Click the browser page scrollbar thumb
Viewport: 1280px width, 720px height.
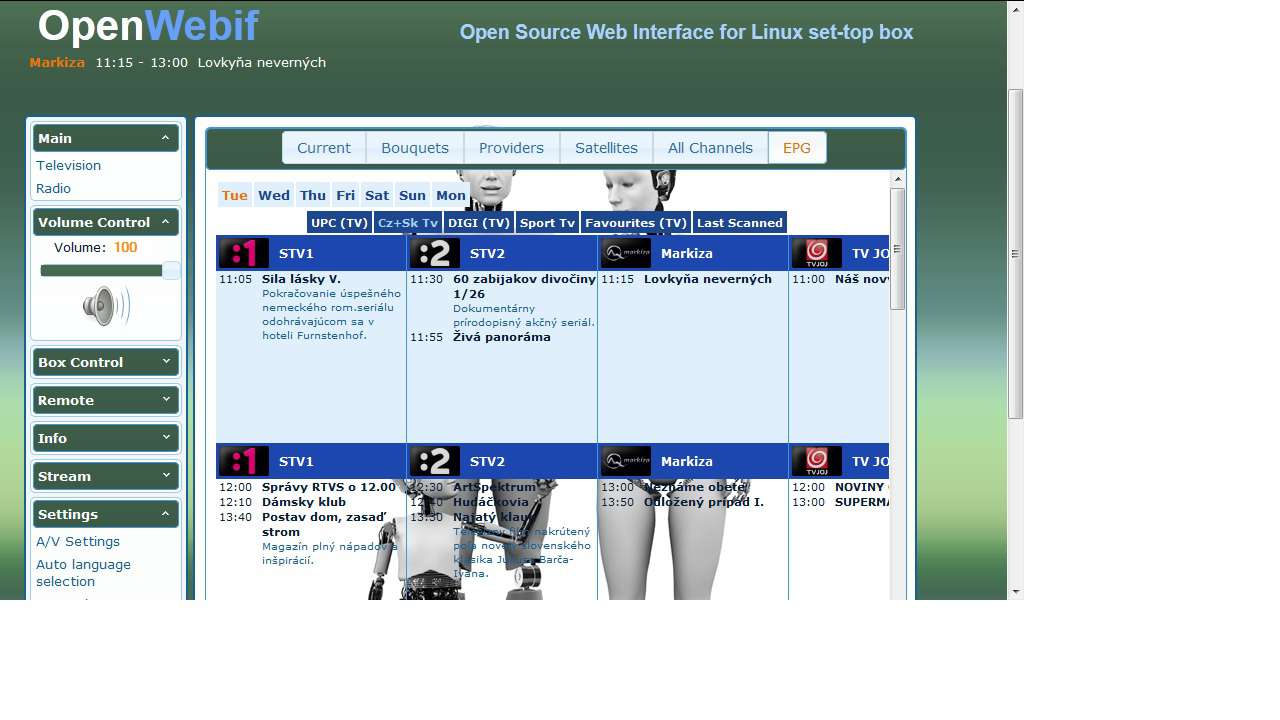1016,254
